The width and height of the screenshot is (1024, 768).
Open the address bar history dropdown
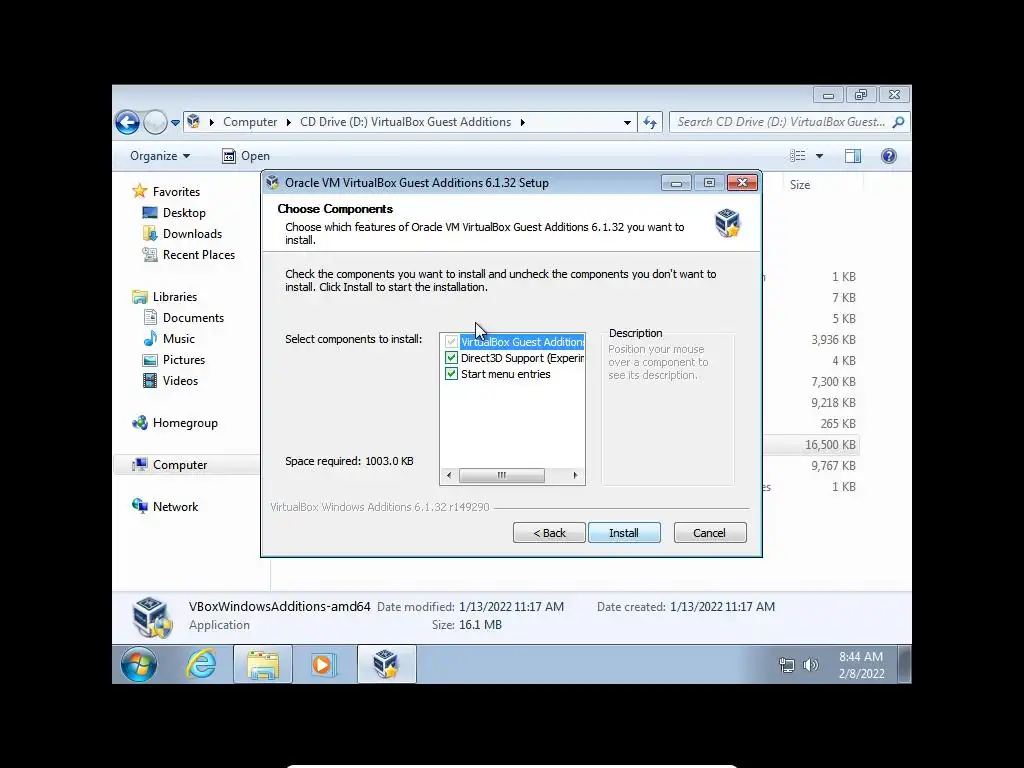coord(627,122)
